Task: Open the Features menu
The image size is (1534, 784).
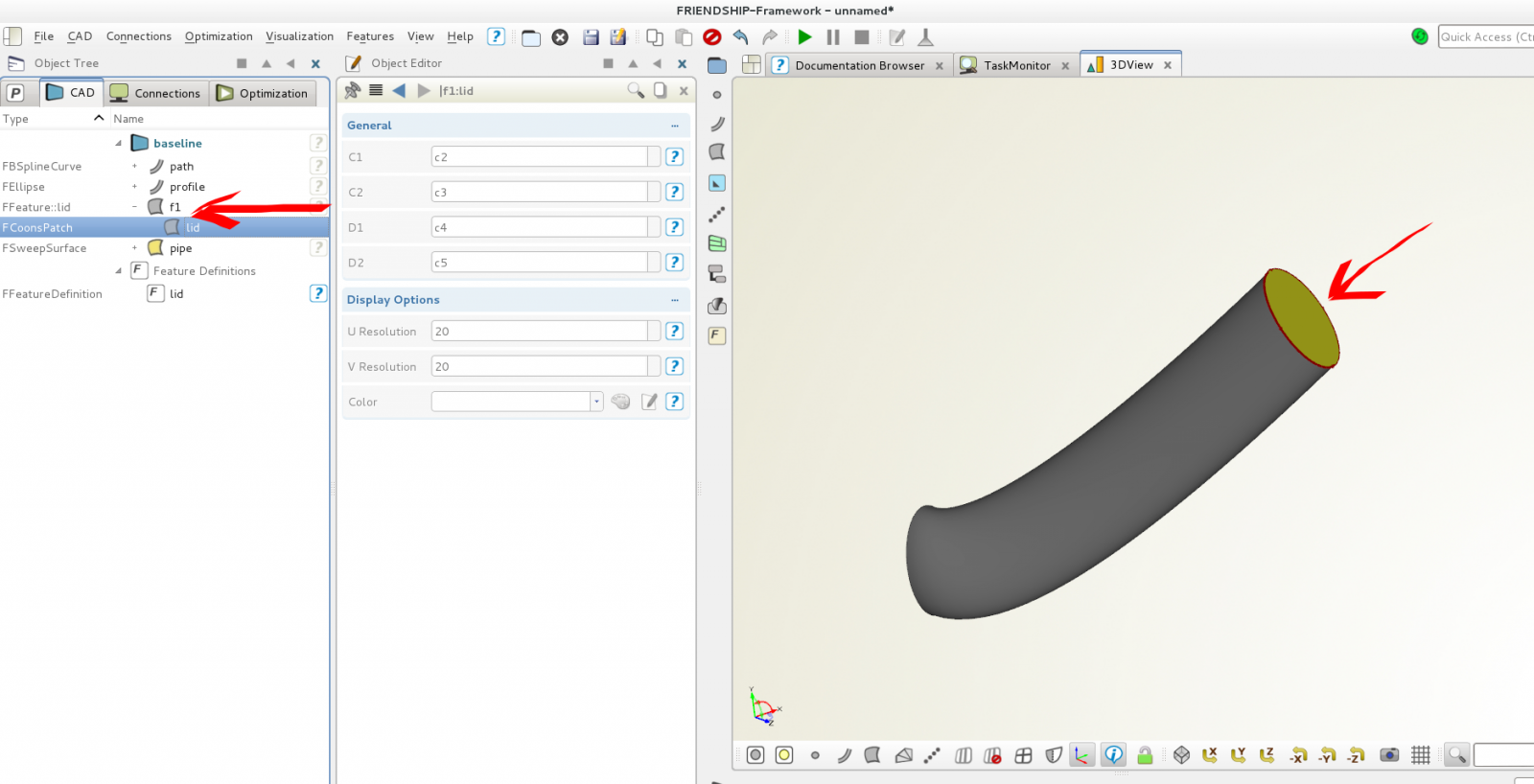Action: tap(370, 36)
